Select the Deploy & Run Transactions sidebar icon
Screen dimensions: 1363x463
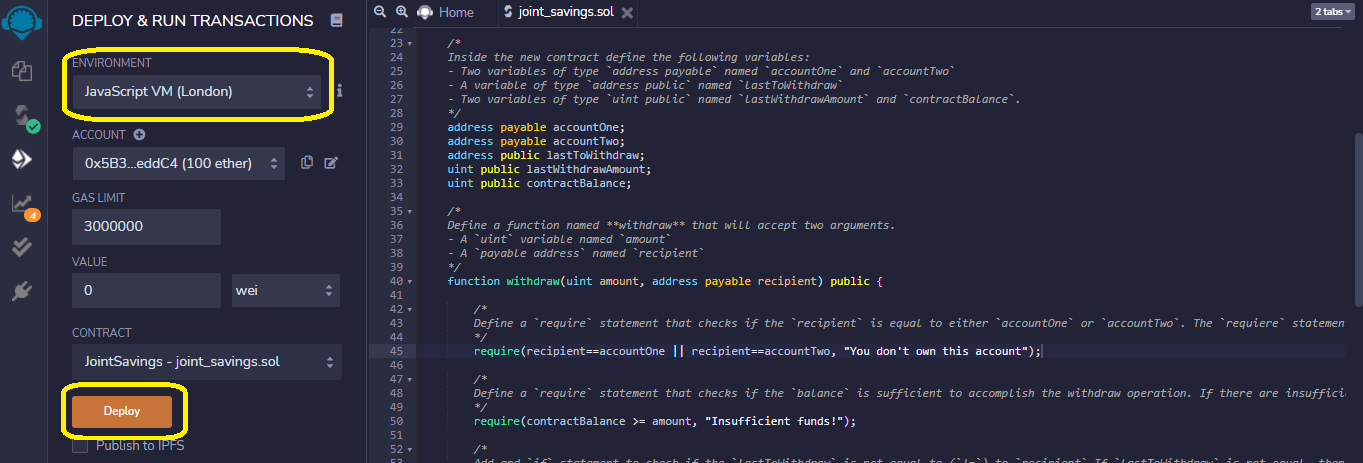tap(22, 159)
